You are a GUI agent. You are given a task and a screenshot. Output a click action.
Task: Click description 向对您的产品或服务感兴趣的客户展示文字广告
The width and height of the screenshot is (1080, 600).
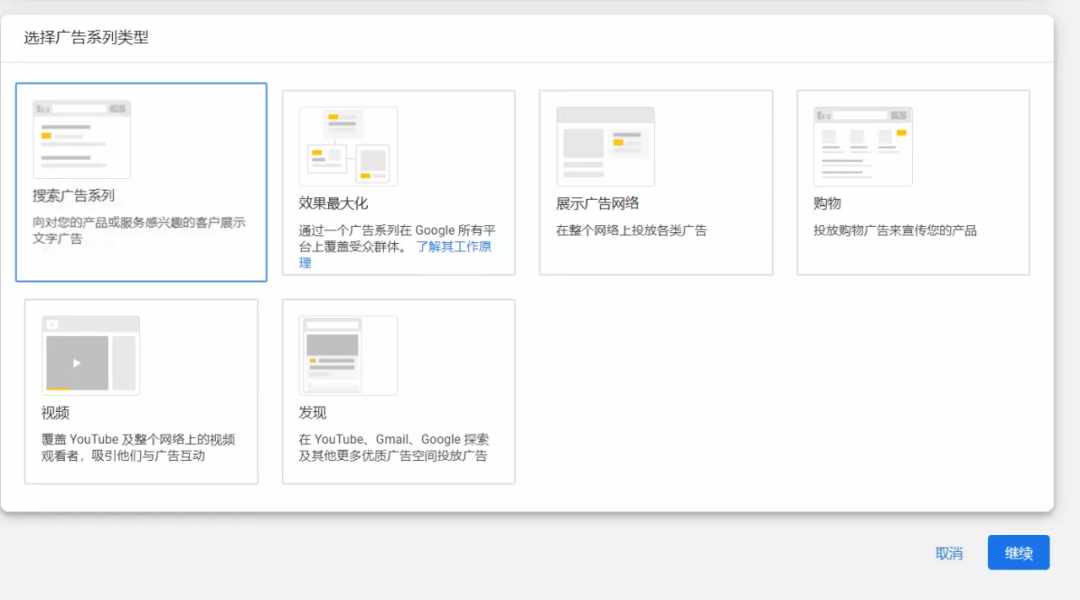coord(139,231)
